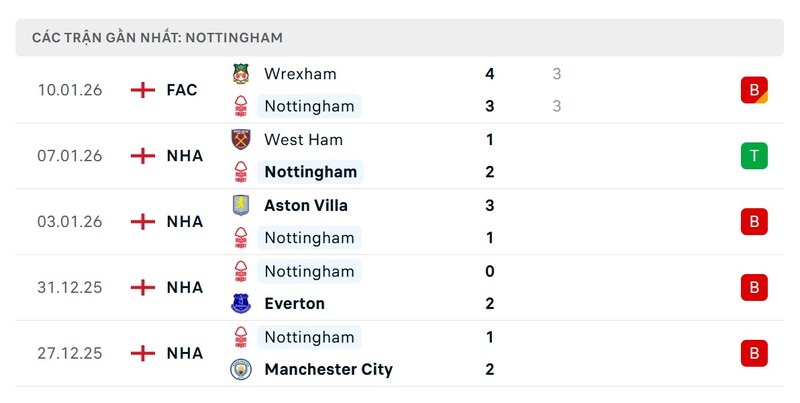Click Aston Villa's score of 3
Image resolution: width=800 pixels, height=403 pixels.
[490, 205]
